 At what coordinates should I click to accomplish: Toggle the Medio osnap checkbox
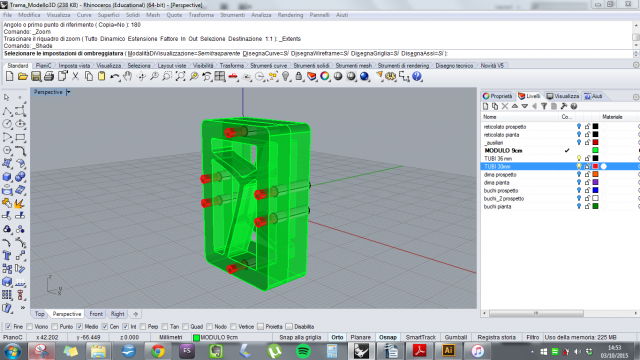80,327
